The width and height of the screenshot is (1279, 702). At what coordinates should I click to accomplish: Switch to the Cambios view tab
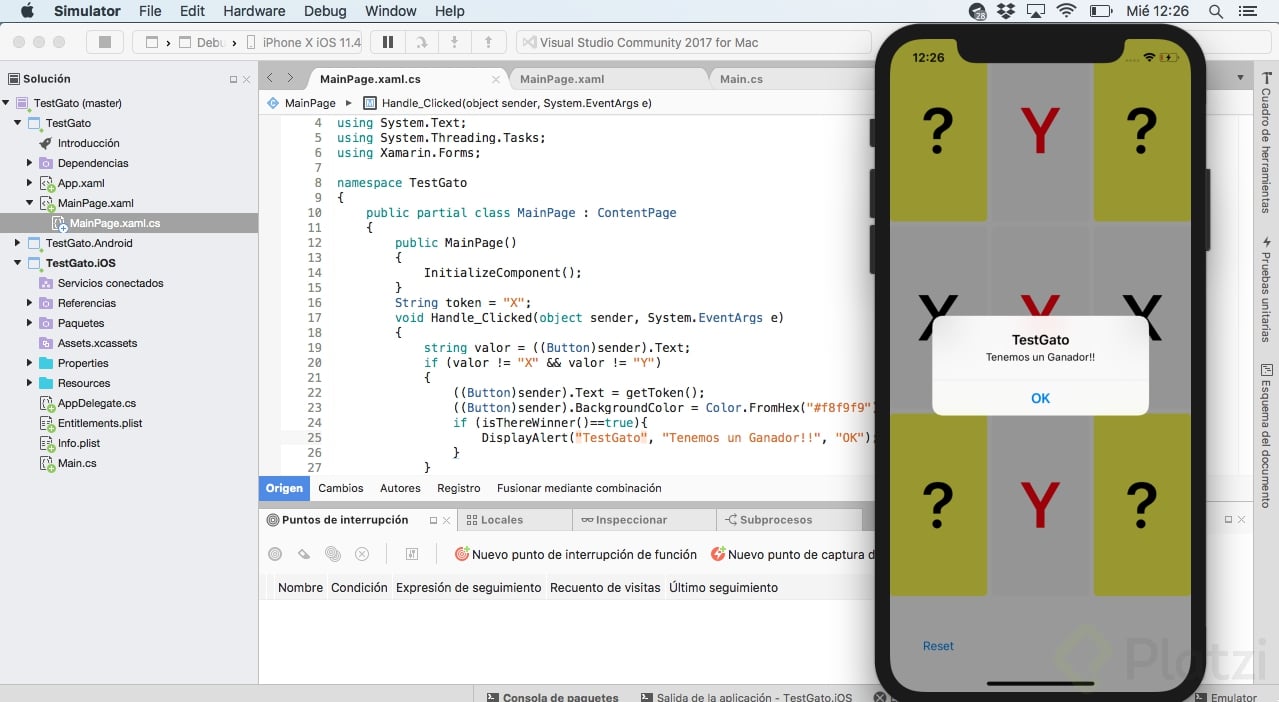coord(341,488)
